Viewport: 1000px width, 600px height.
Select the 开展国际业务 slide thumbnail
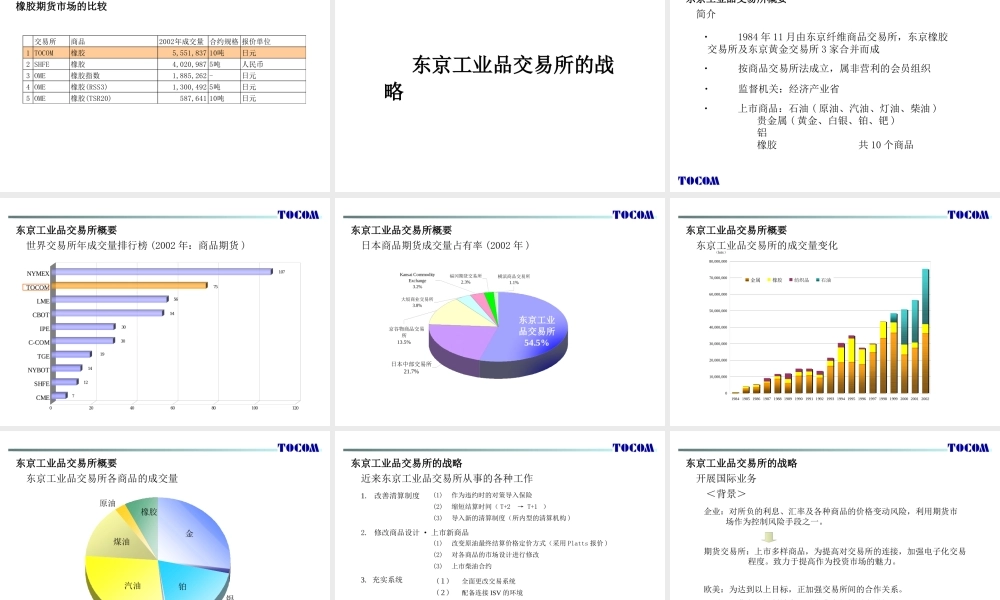tap(835, 515)
